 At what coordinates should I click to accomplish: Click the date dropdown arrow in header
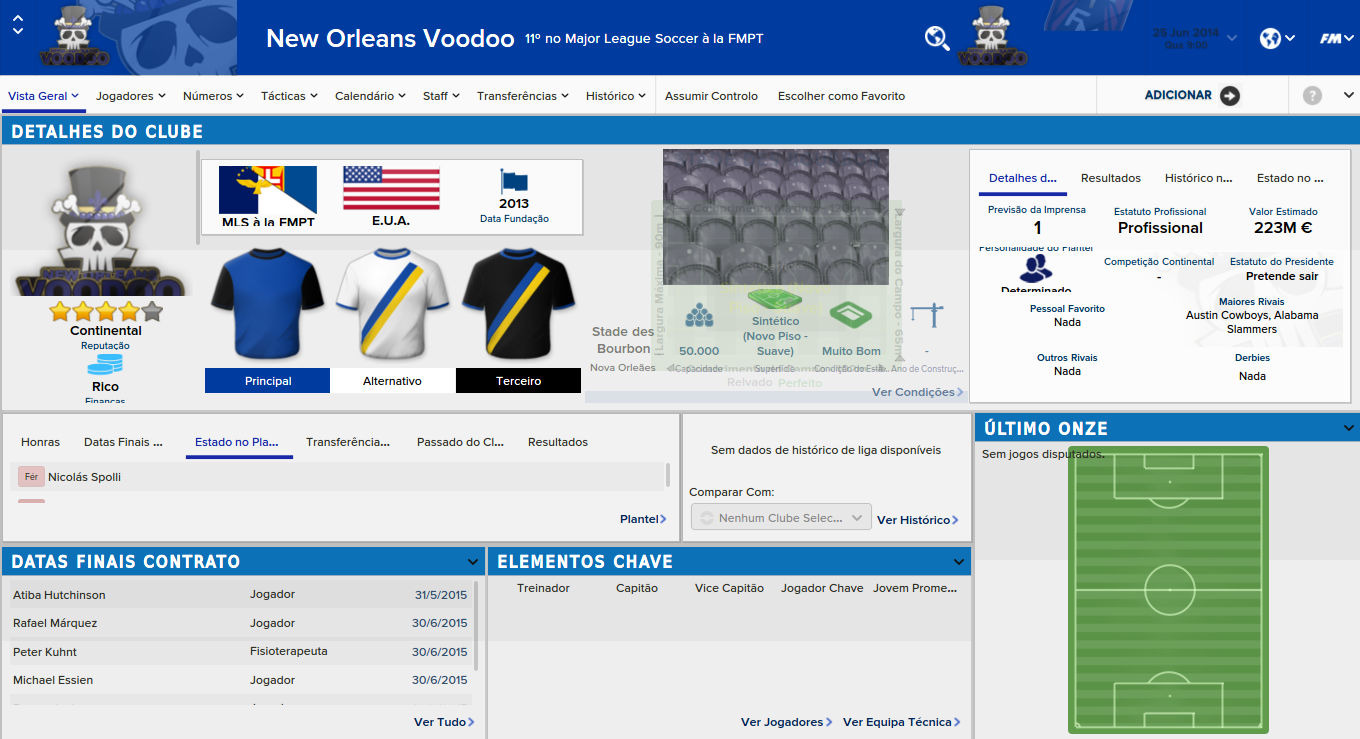1232,39
